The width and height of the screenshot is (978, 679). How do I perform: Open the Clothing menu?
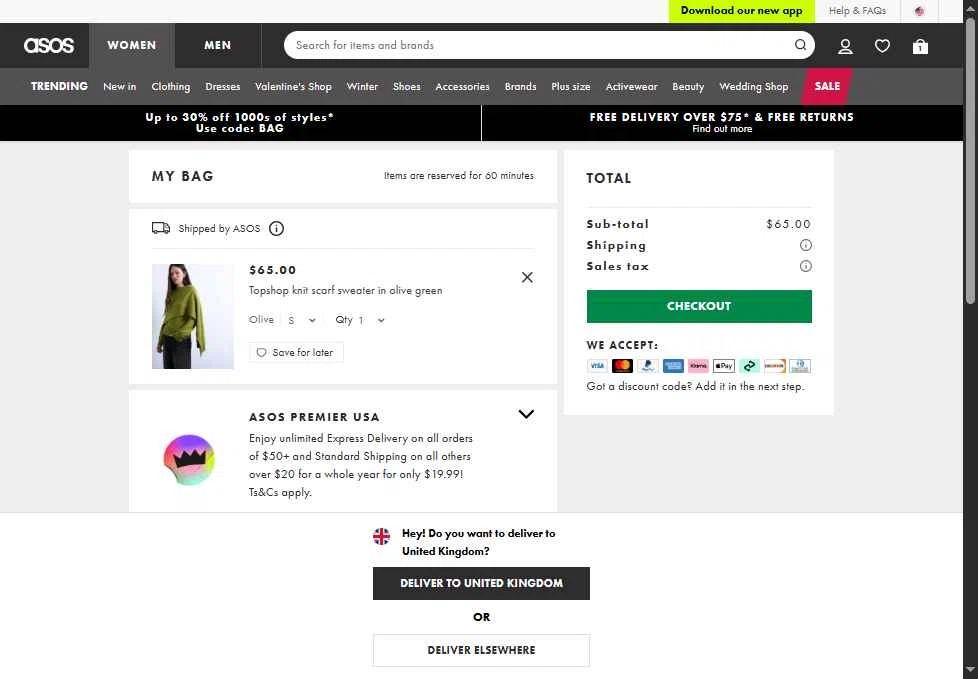(x=171, y=87)
